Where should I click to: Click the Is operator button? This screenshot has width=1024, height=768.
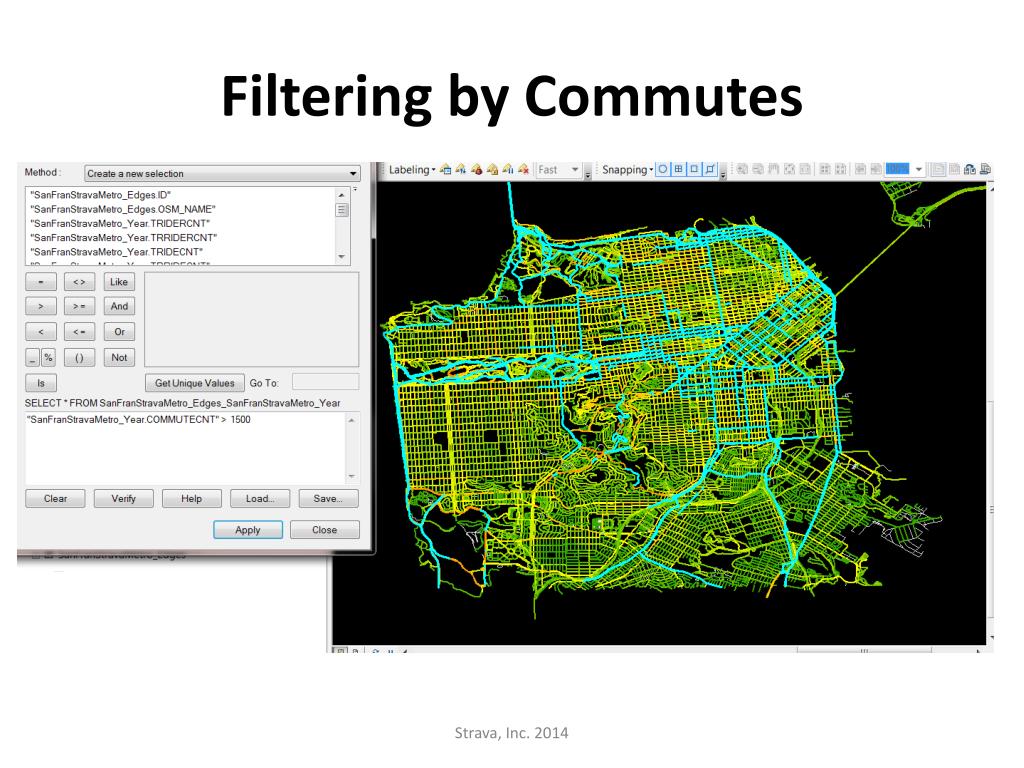coord(41,383)
